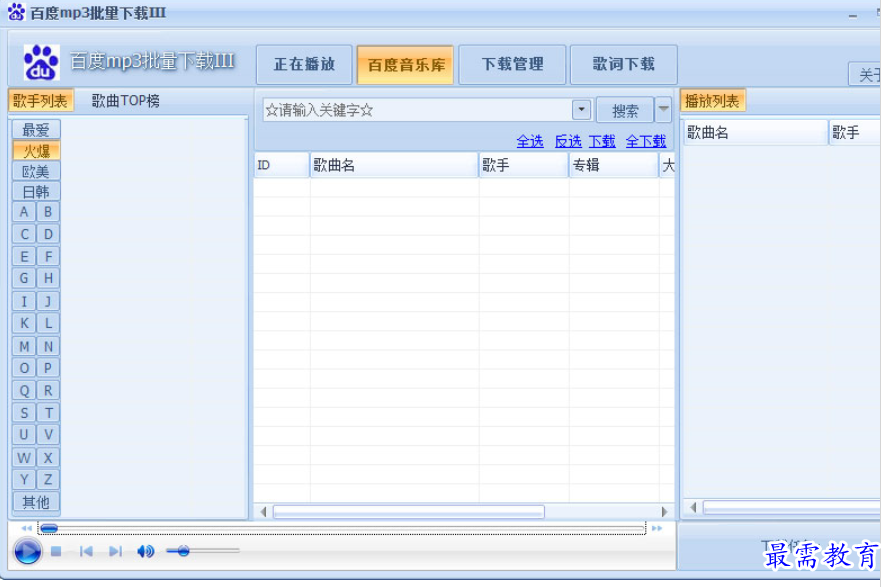Fast-forward using the right double-arrow icon

point(657,528)
